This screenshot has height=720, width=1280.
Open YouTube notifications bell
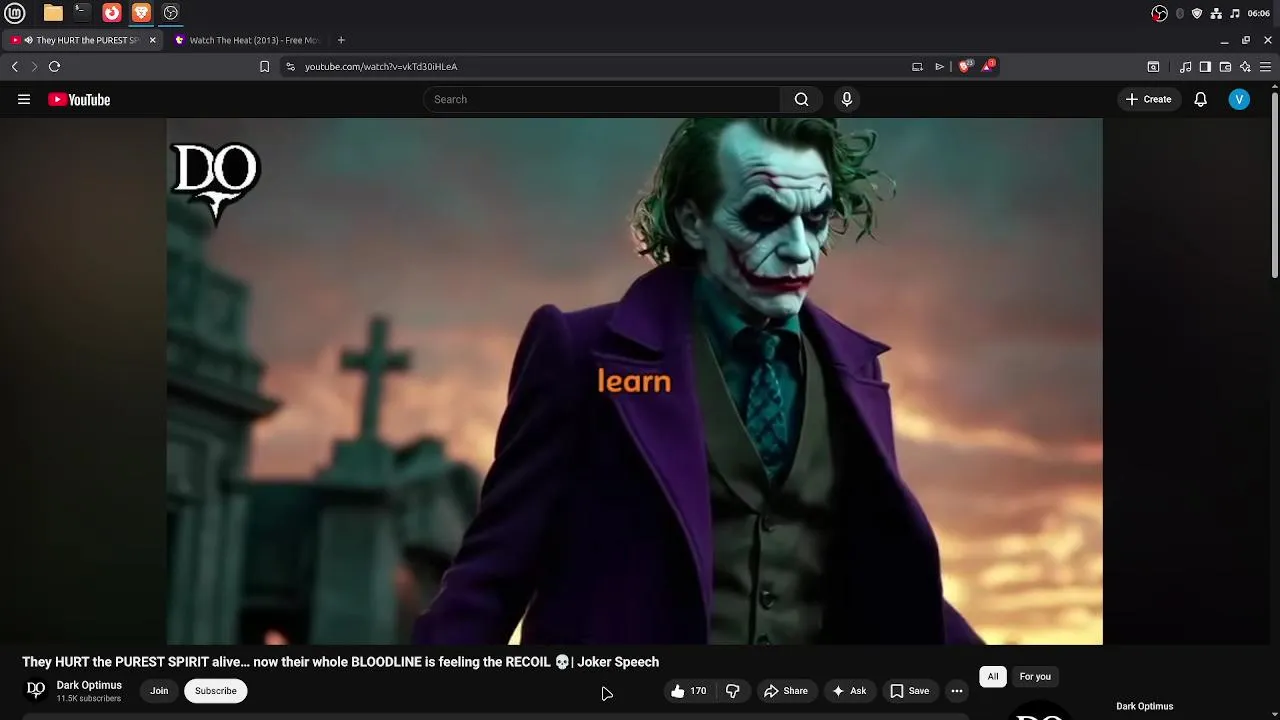pyautogui.click(x=1200, y=99)
